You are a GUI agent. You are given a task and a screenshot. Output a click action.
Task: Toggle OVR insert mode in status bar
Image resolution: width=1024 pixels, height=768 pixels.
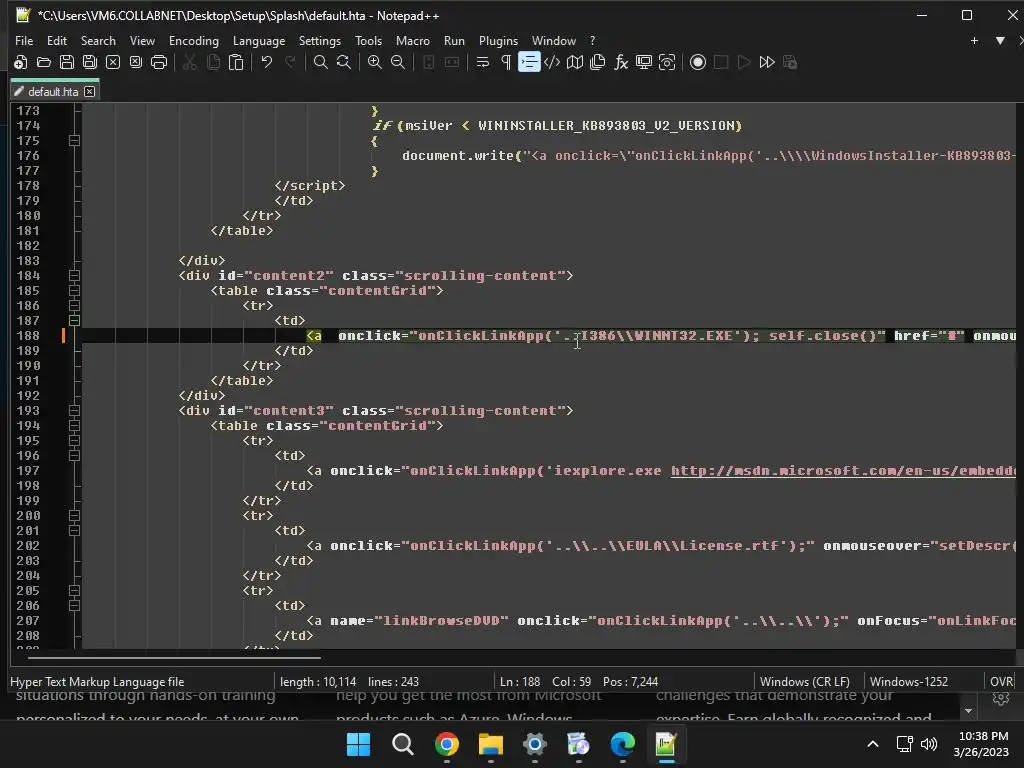click(x=1001, y=681)
